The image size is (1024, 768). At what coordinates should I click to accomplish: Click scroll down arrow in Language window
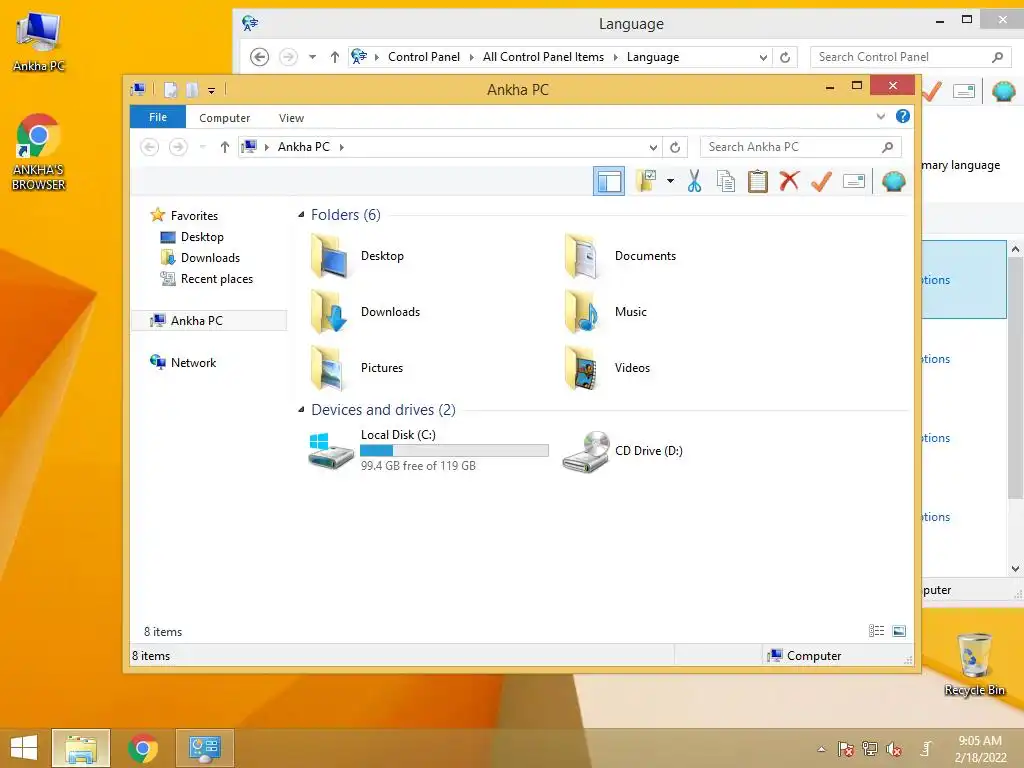1015,568
